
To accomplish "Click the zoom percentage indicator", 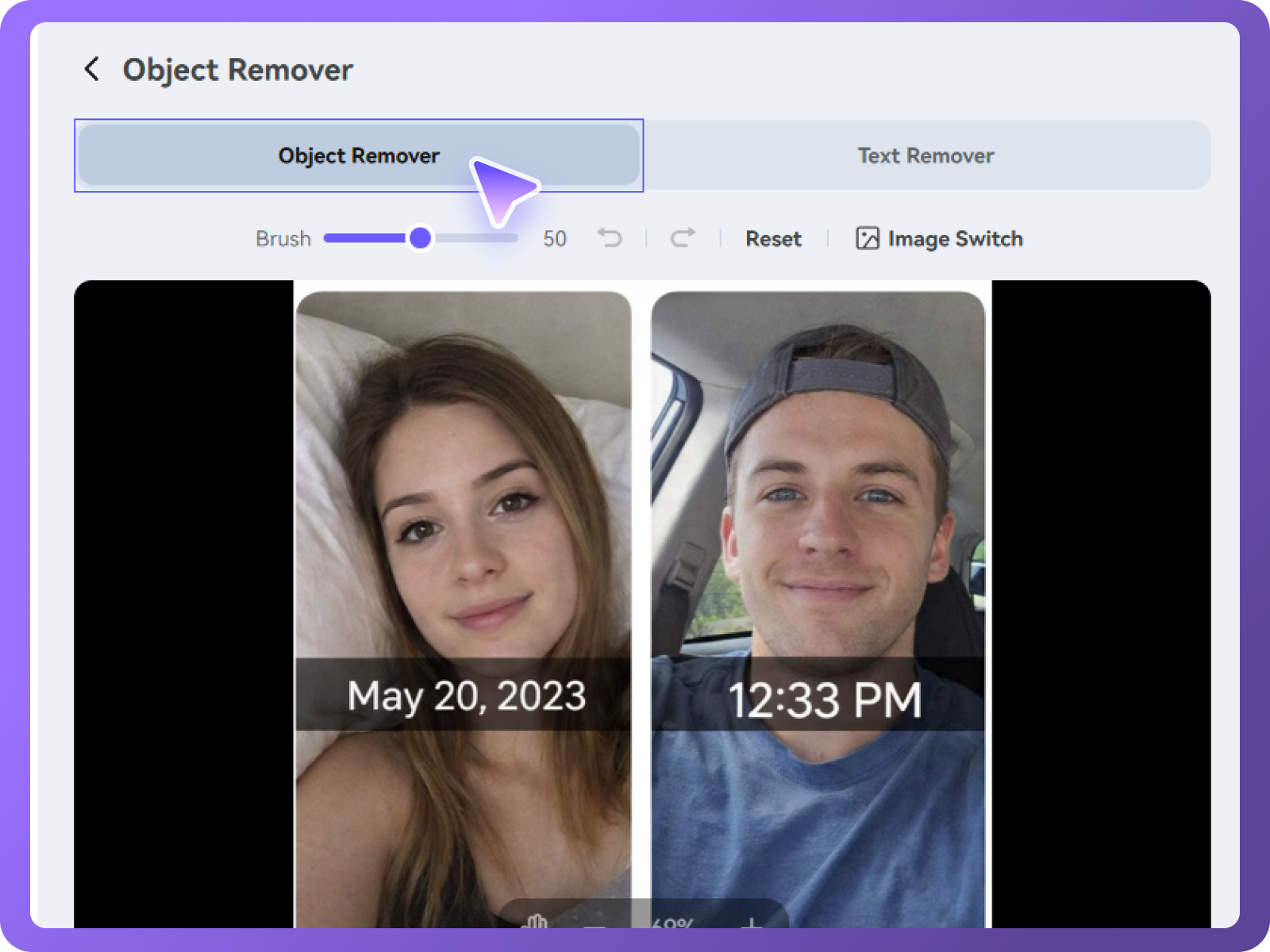I will point(671,924).
